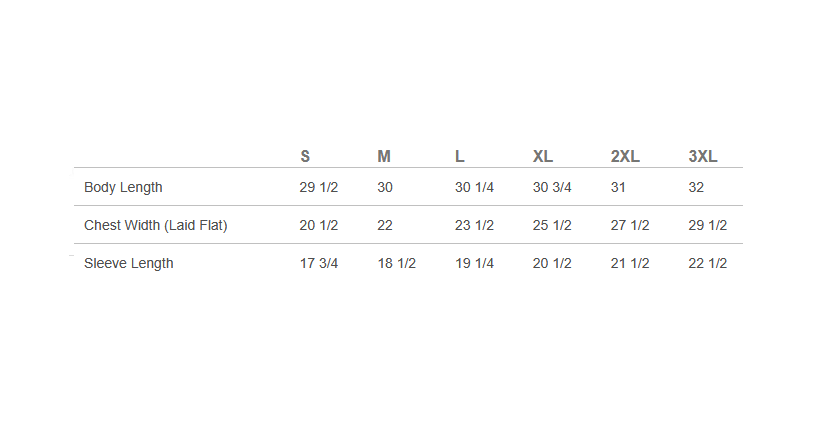Select Sleeve Length value 17 3/4

[x=319, y=263]
